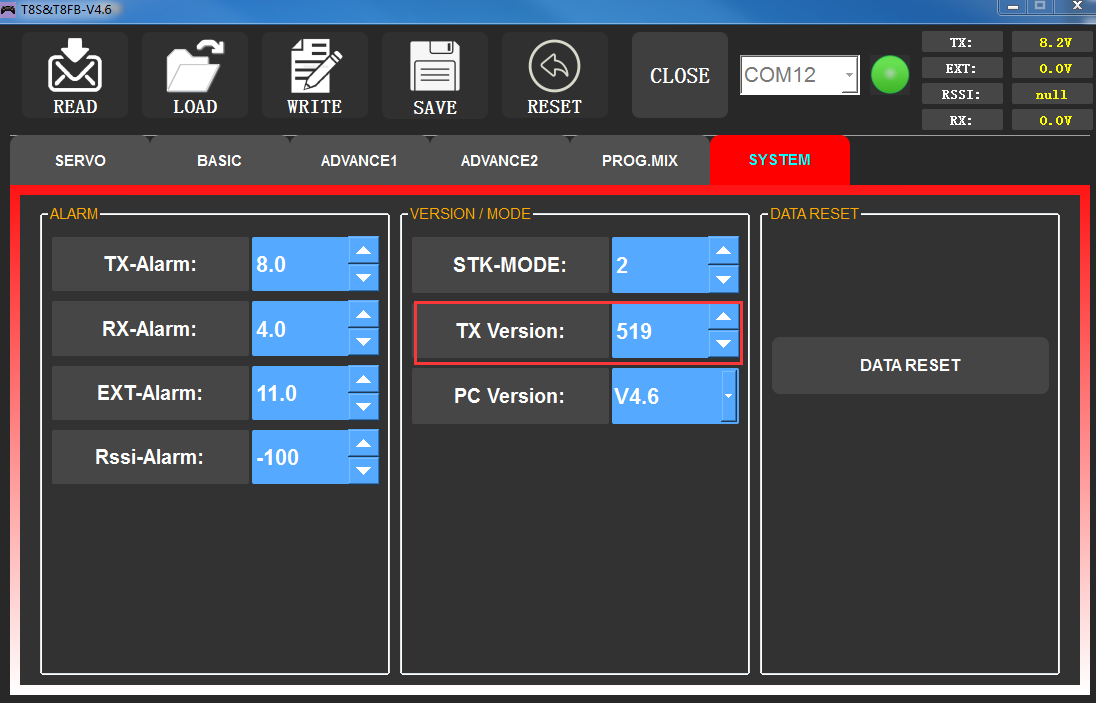This screenshot has height=703, width=1096.
Task: Increase the Rssi-Alarm value
Action: tap(363, 443)
